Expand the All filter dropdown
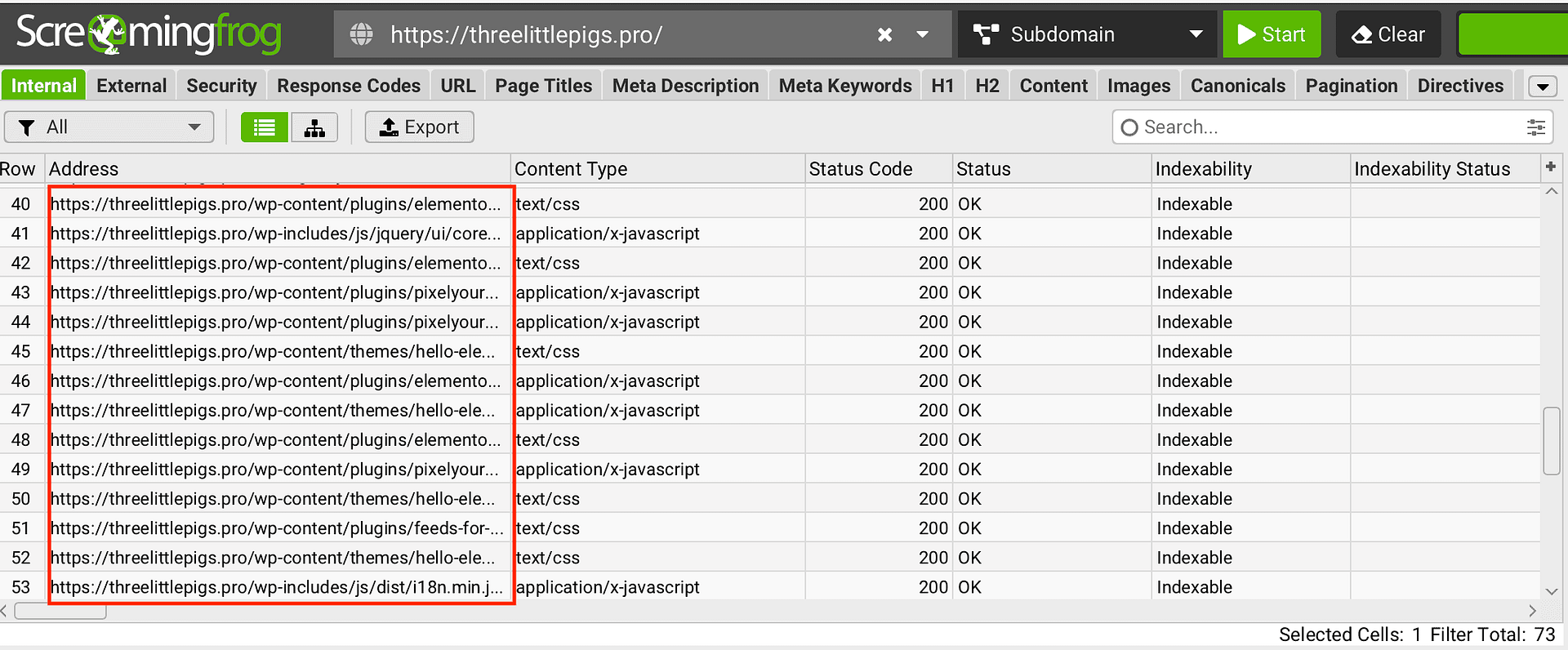Viewport: 1568px width, 650px height. pyautogui.click(x=109, y=127)
